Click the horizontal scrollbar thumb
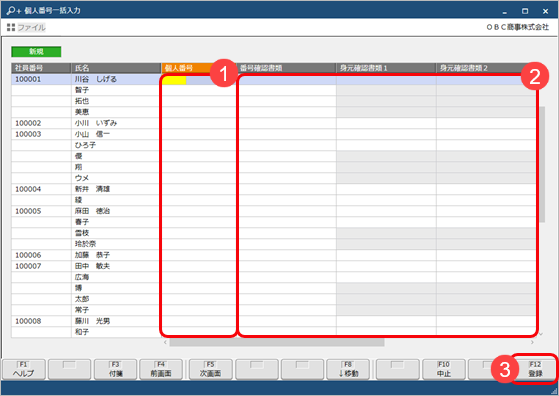The width and height of the screenshot is (559, 396). [x=277, y=343]
